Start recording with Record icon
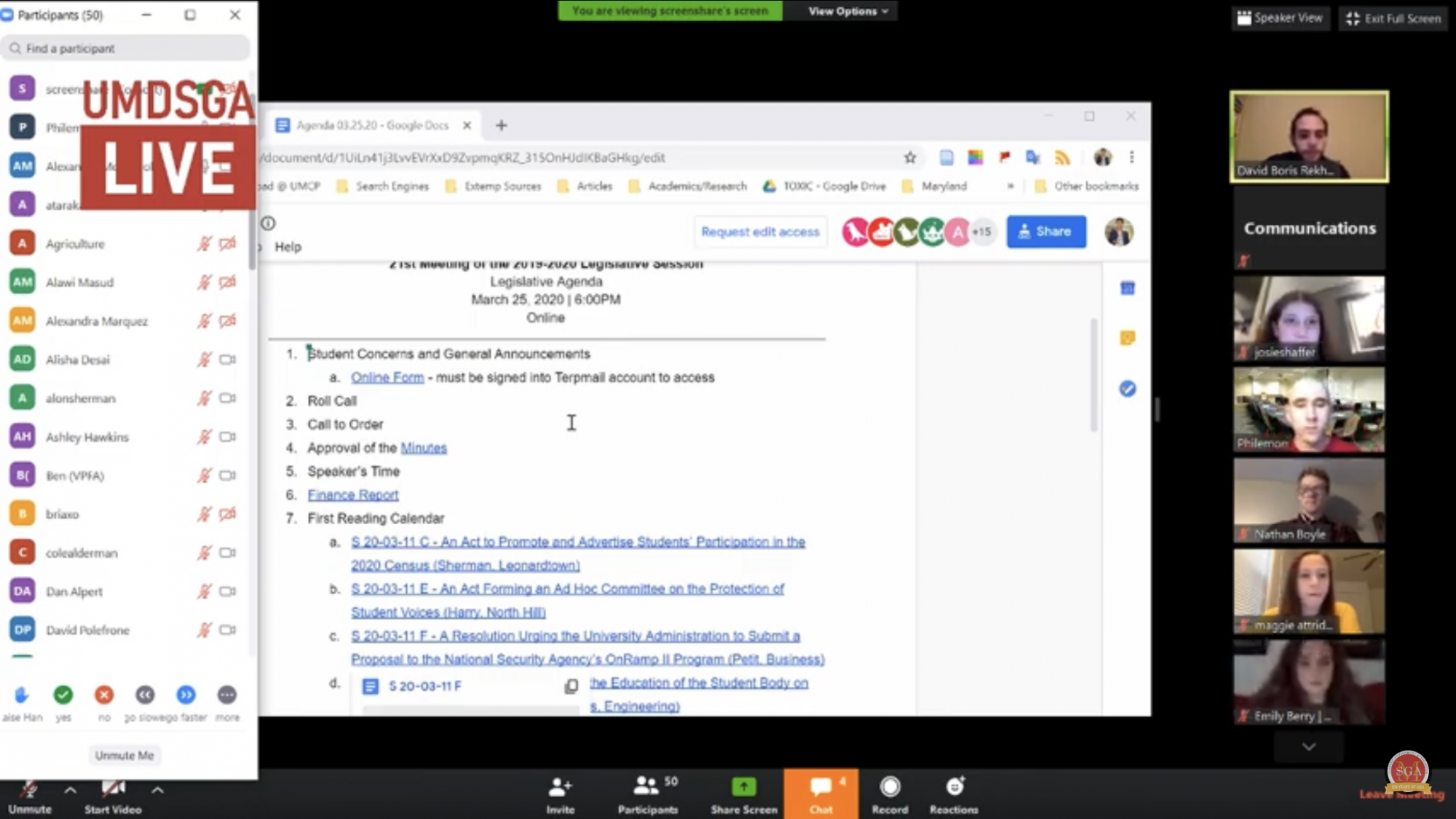Viewport: 1456px width, 819px height. (x=890, y=788)
